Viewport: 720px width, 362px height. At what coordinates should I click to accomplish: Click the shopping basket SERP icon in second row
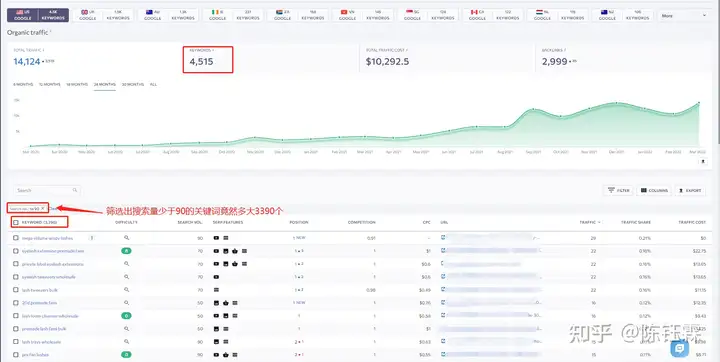coord(235,251)
